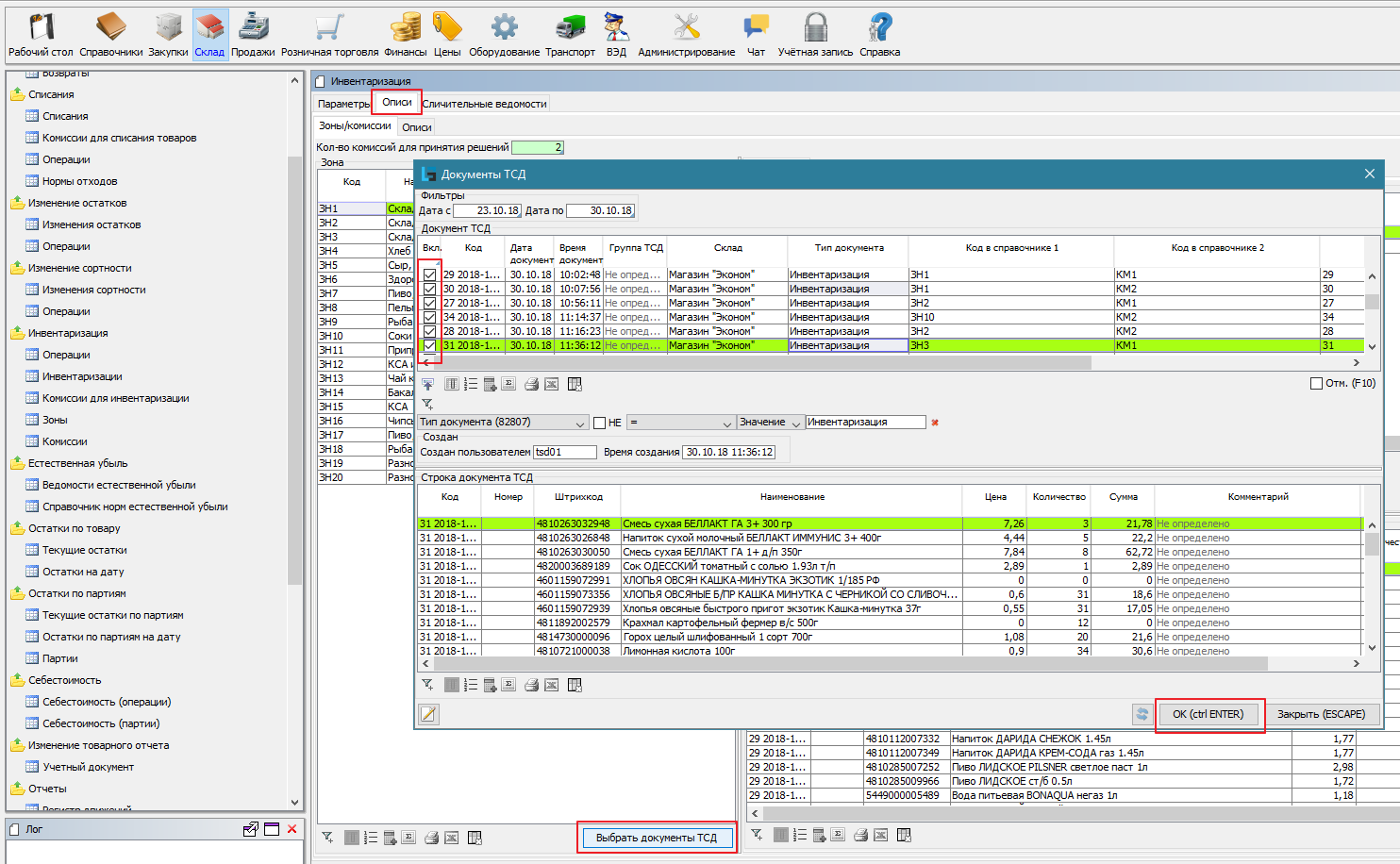This screenshot has height=864, width=1400.
Task: Click the sum icon in document toolbar
Action: [x=508, y=384]
